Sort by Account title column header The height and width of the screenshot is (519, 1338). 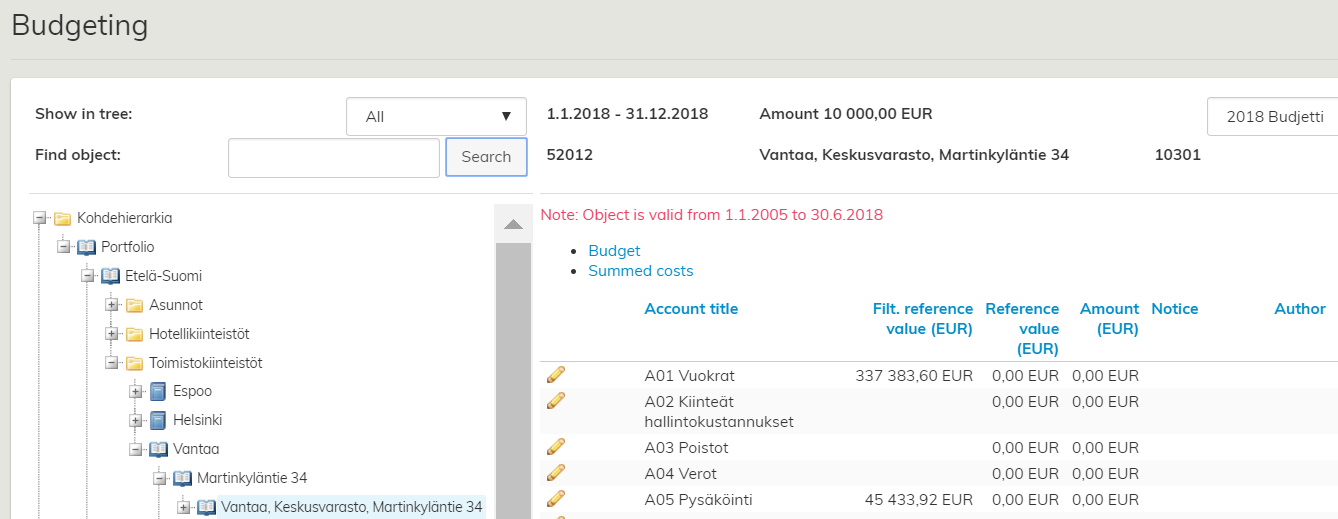(691, 309)
